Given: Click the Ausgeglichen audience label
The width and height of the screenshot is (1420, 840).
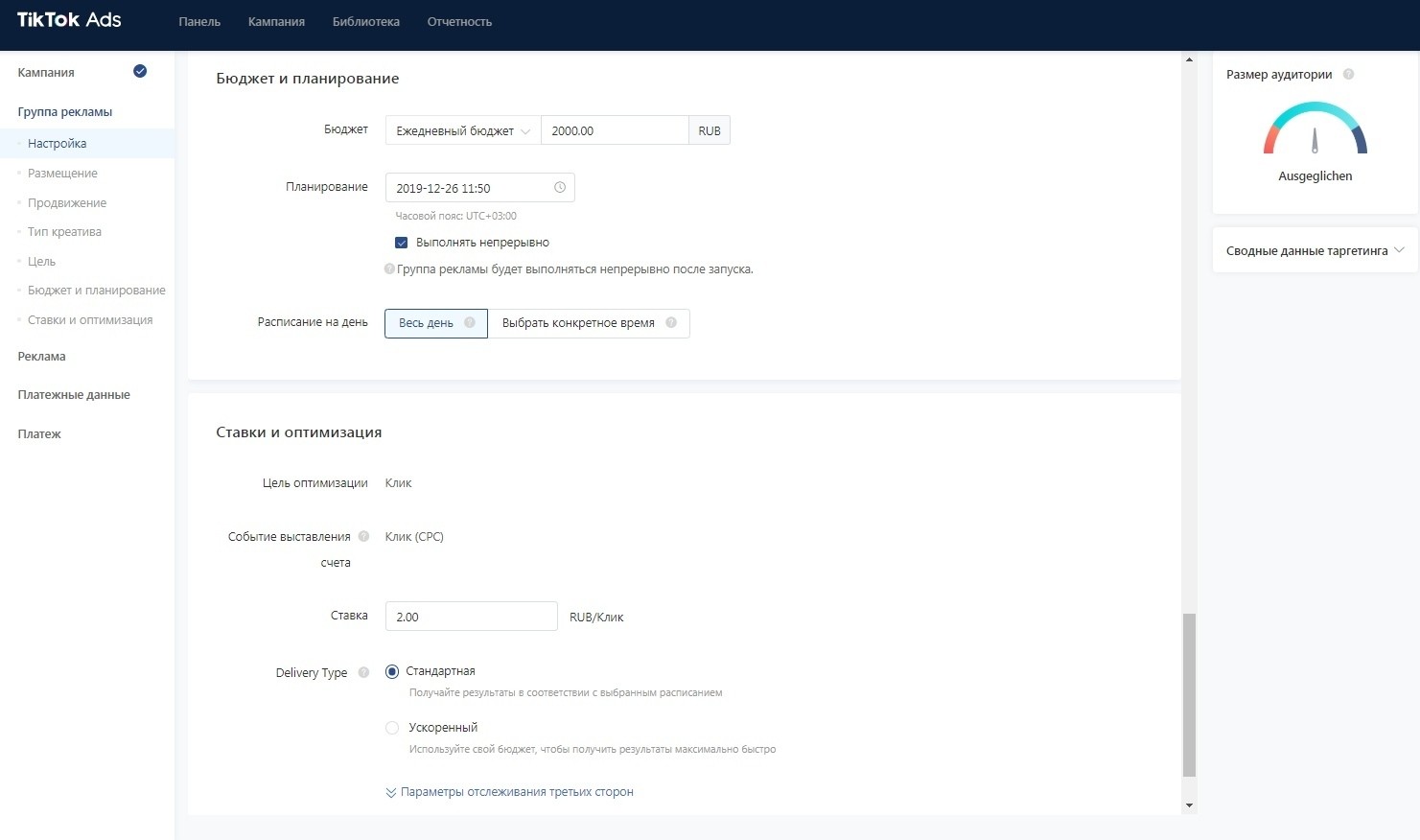Looking at the screenshot, I should click(1315, 175).
